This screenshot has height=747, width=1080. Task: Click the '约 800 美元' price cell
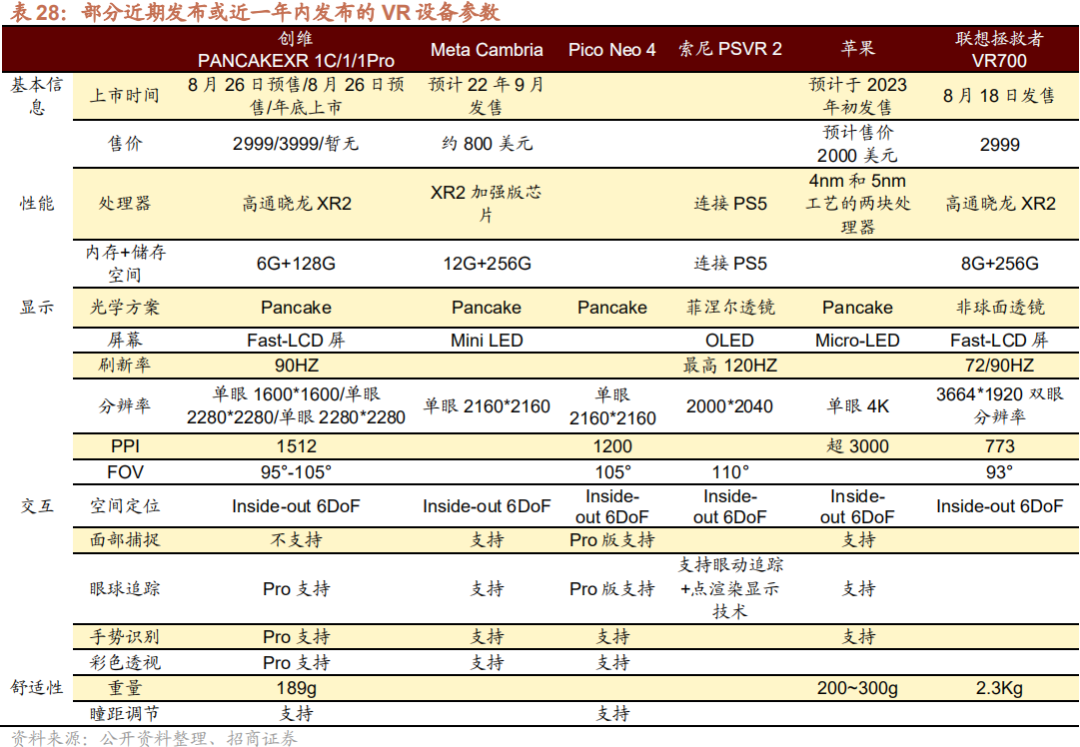click(486, 143)
